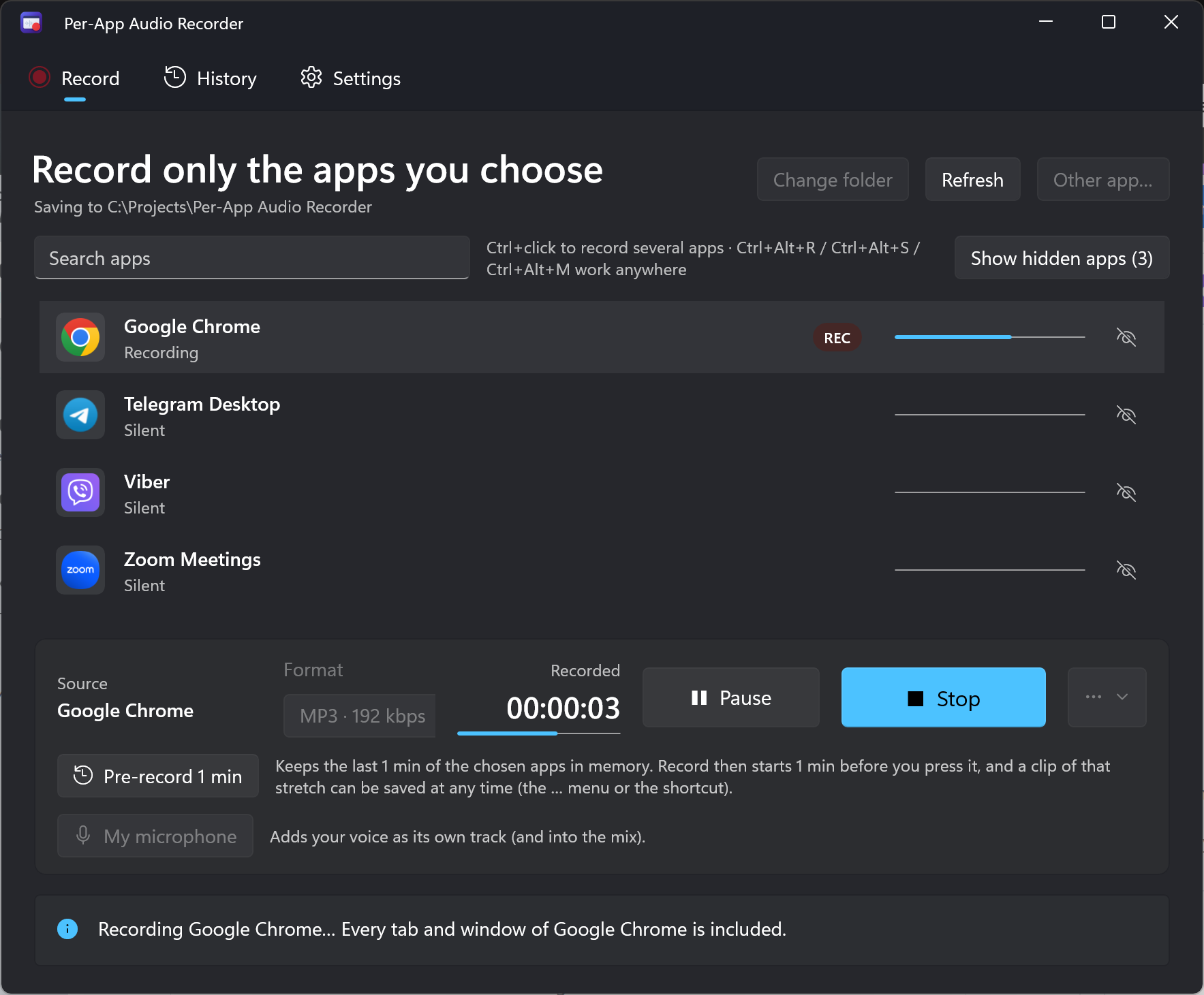This screenshot has height=995, width=1204.
Task: Refresh the app list
Action: [972, 180]
